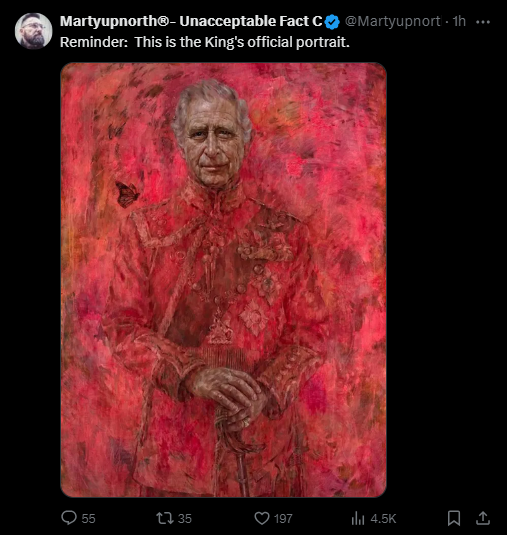Click the @Martyupnort handle
The height and width of the screenshot is (535, 507).
click(x=393, y=21)
